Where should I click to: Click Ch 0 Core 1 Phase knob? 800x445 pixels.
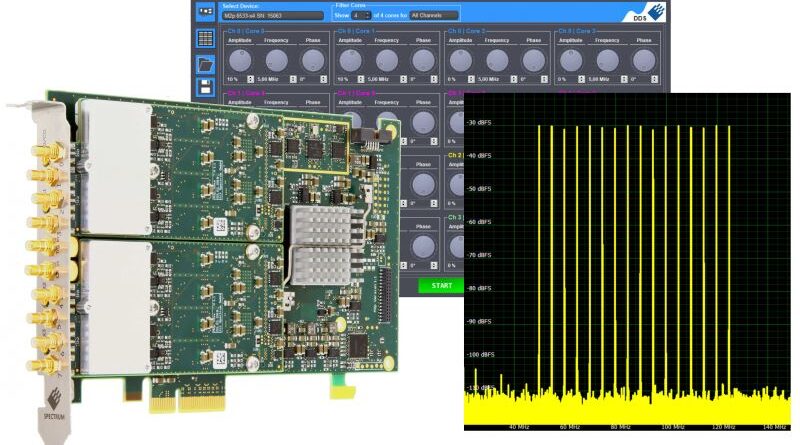424,59
